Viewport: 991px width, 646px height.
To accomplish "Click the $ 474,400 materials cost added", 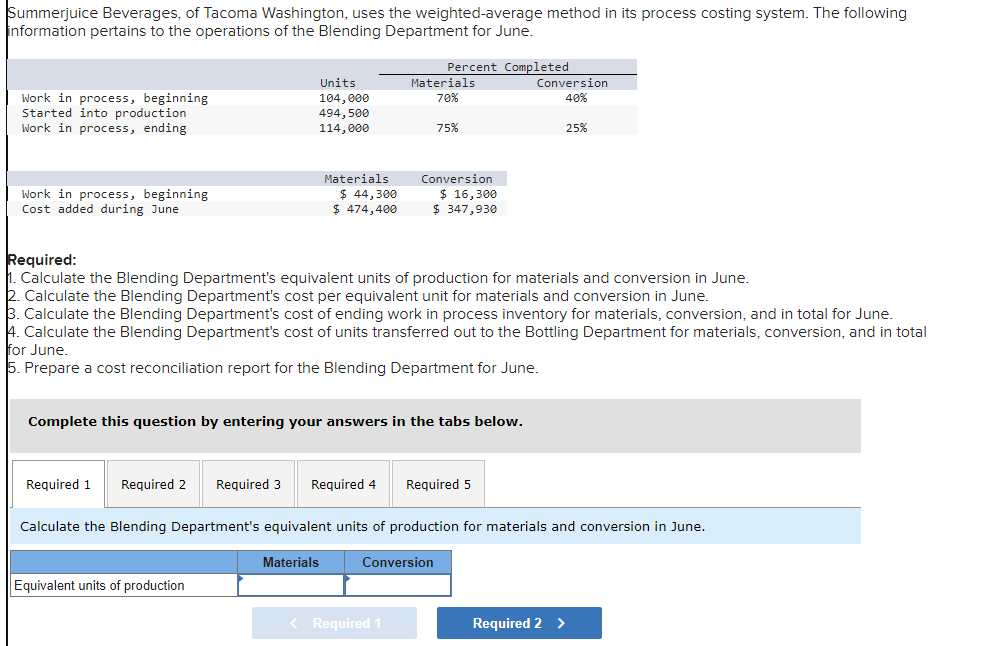I will (x=365, y=209).
